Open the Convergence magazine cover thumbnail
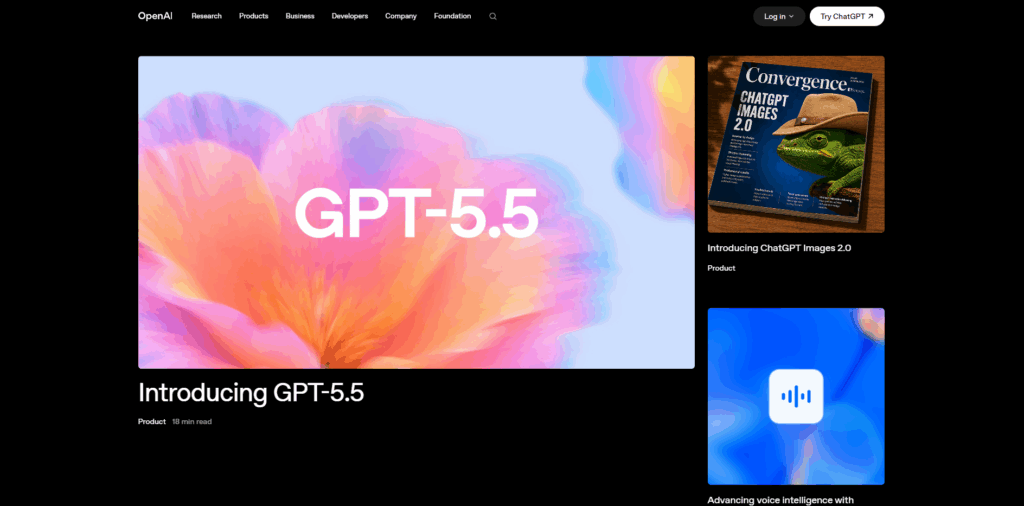Screen dimensions: 1024x506 (x=796, y=144)
